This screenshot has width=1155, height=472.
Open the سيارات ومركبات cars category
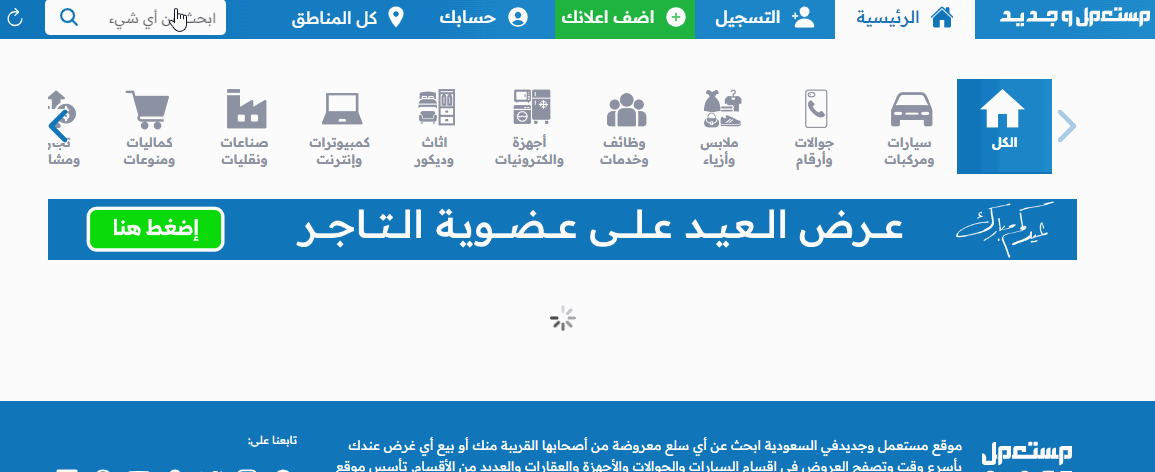click(x=910, y=127)
